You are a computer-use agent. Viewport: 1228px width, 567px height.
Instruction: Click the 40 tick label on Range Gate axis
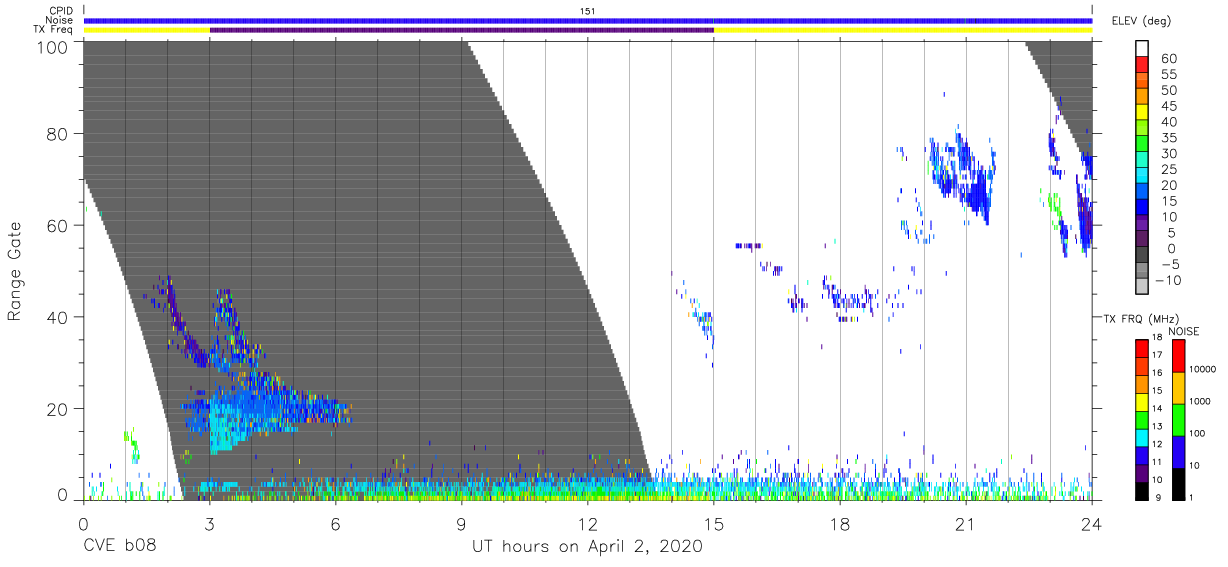click(57, 316)
